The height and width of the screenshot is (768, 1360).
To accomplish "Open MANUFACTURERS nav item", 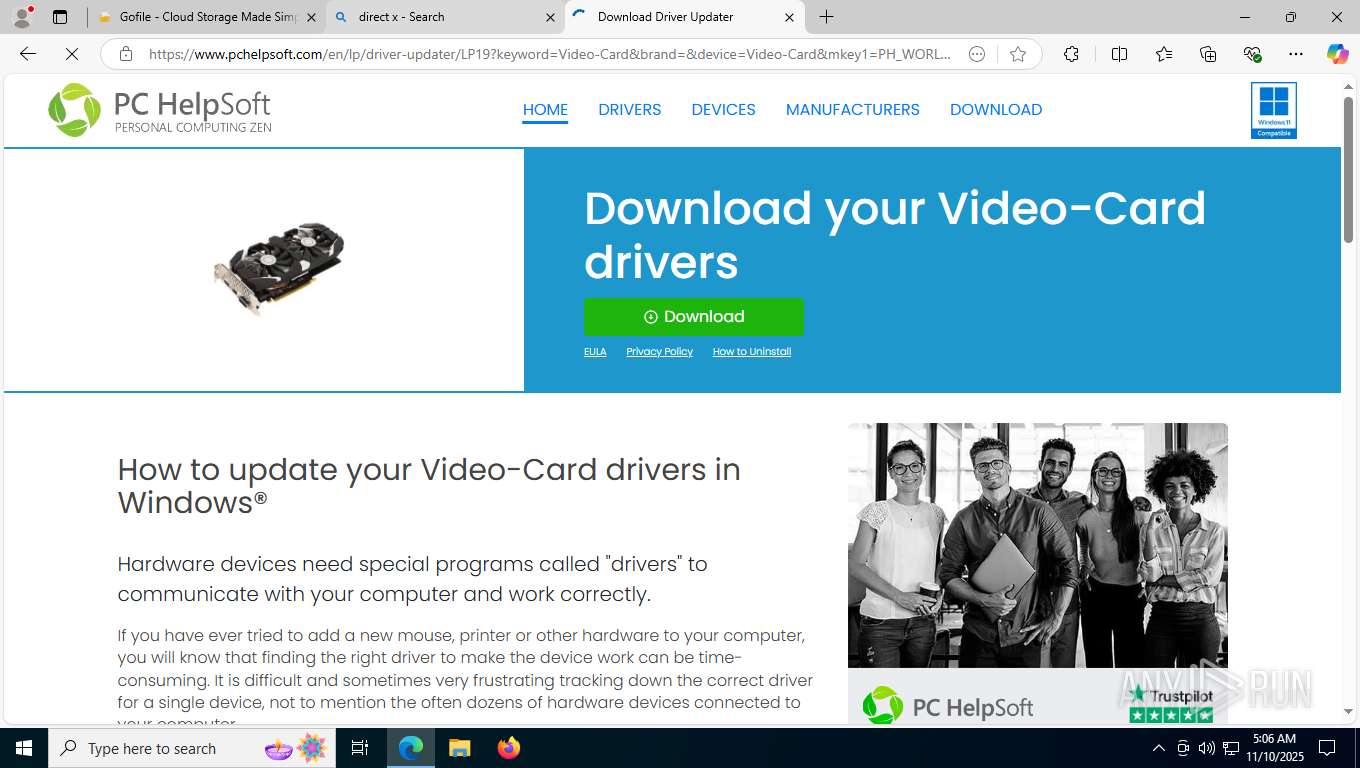I will coord(852,110).
